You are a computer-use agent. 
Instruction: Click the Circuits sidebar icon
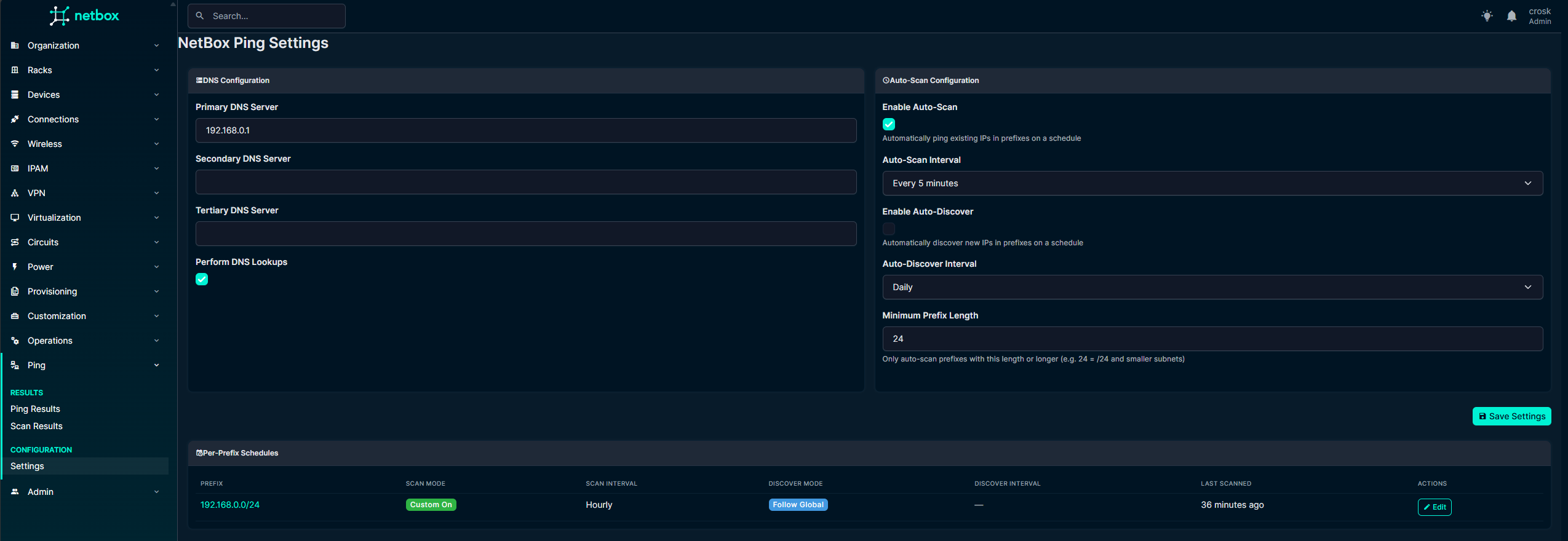[15, 242]
